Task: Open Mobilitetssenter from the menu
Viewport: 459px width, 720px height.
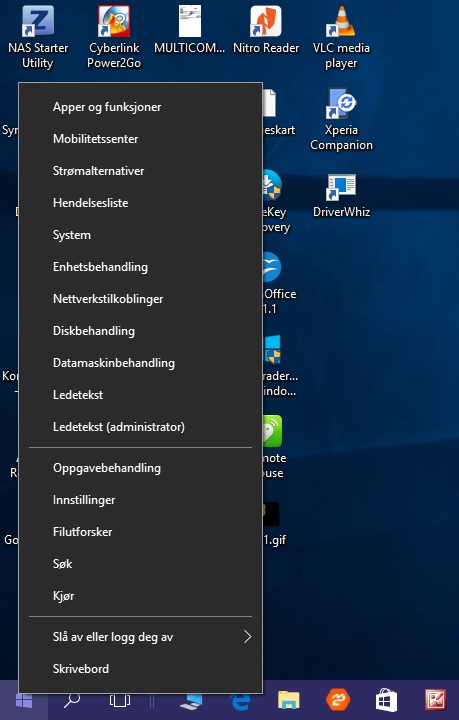Action: pyautogui.click(x=140, y=139)
